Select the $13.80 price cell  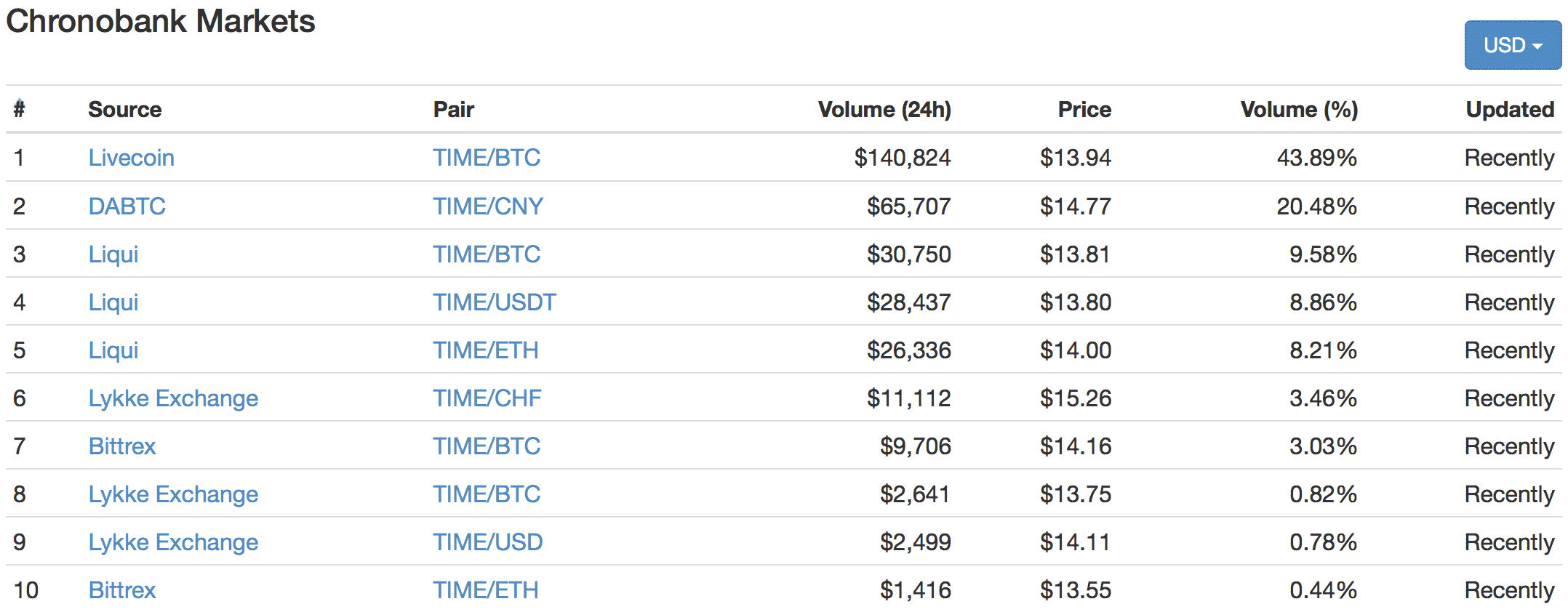(x=1075, y=302)
